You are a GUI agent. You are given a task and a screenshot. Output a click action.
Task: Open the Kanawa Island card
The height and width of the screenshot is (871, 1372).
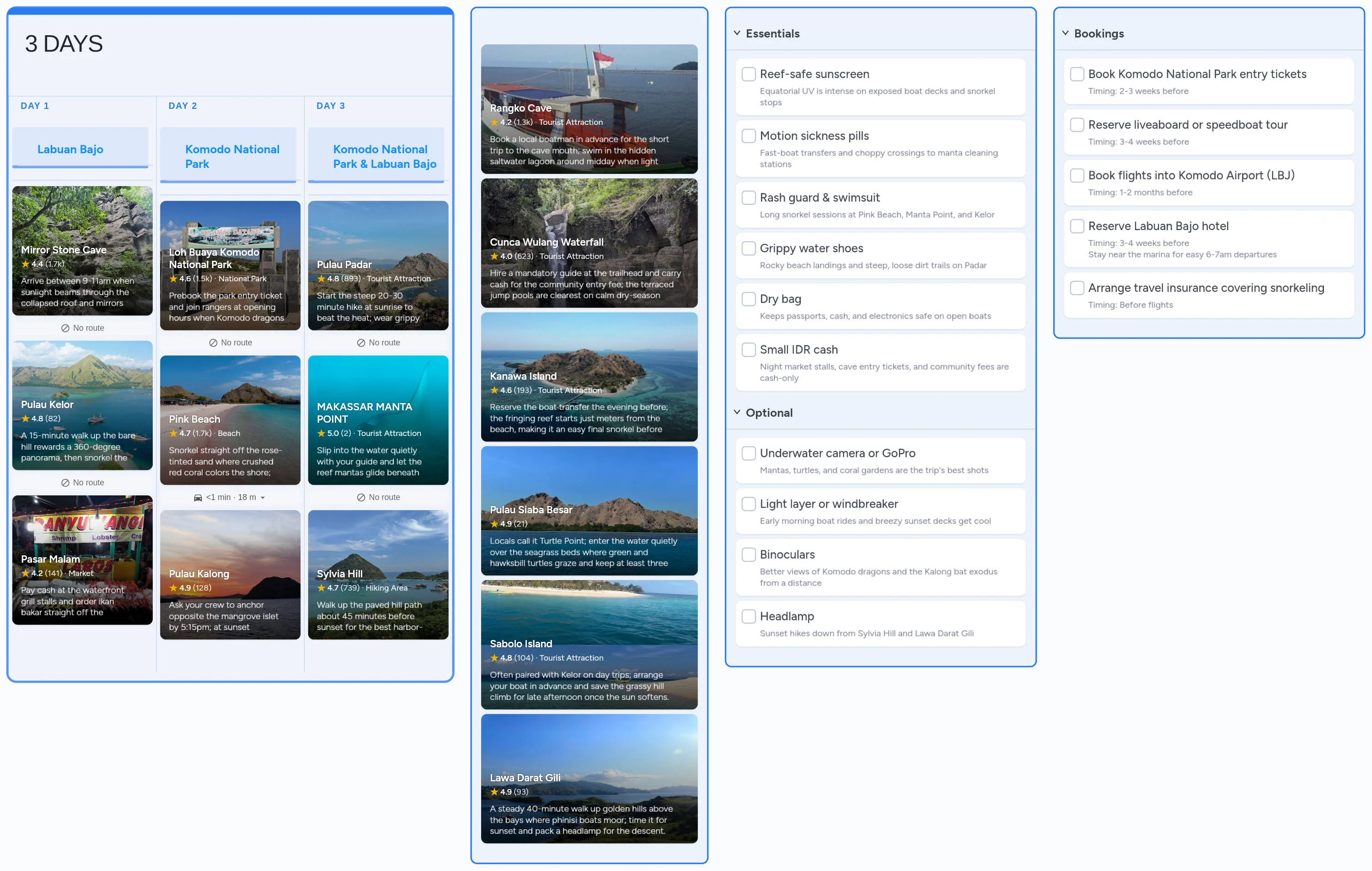pos(589,377)
